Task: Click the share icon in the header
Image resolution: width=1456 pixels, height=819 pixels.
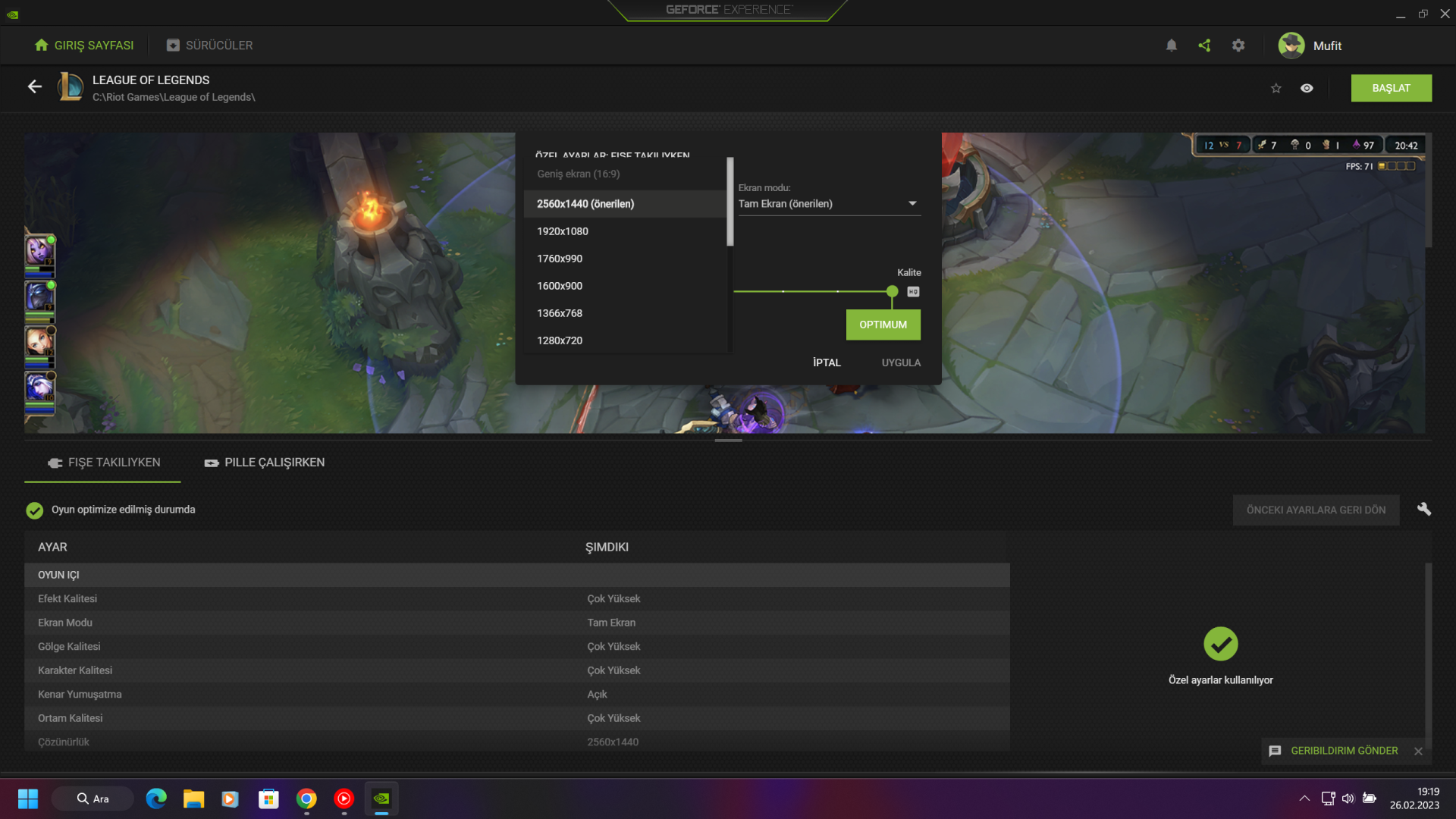Action: coord(1204,45)
